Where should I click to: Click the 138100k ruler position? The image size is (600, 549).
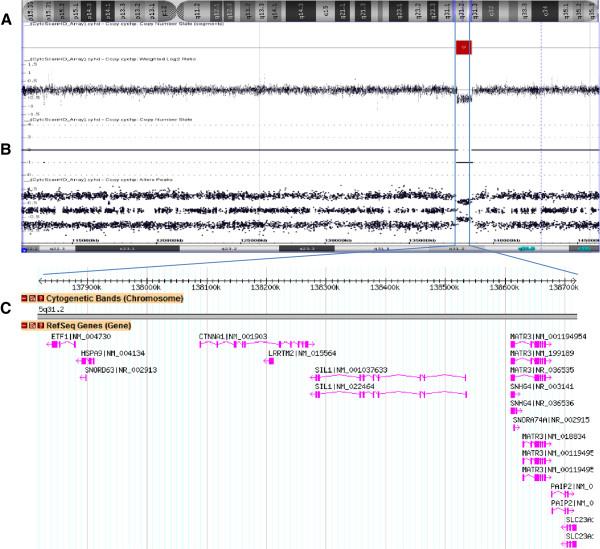[x=207, y=287]
